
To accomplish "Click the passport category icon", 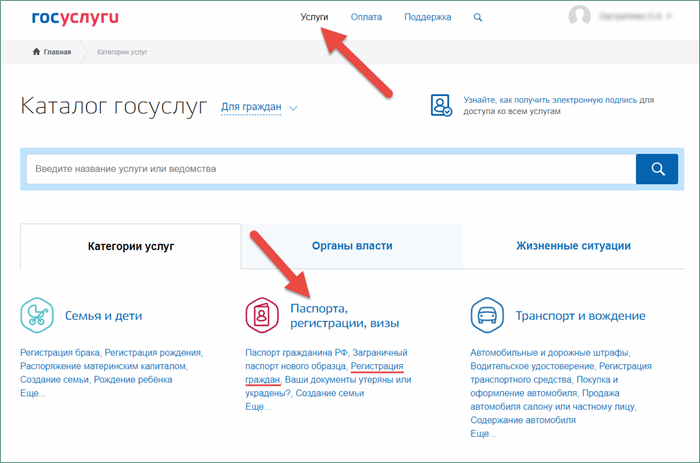I will coord(262,315).
